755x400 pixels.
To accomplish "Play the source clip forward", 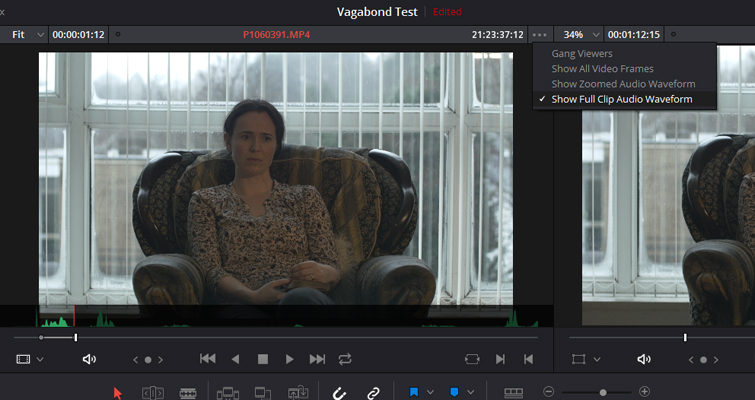I will 290,359.
